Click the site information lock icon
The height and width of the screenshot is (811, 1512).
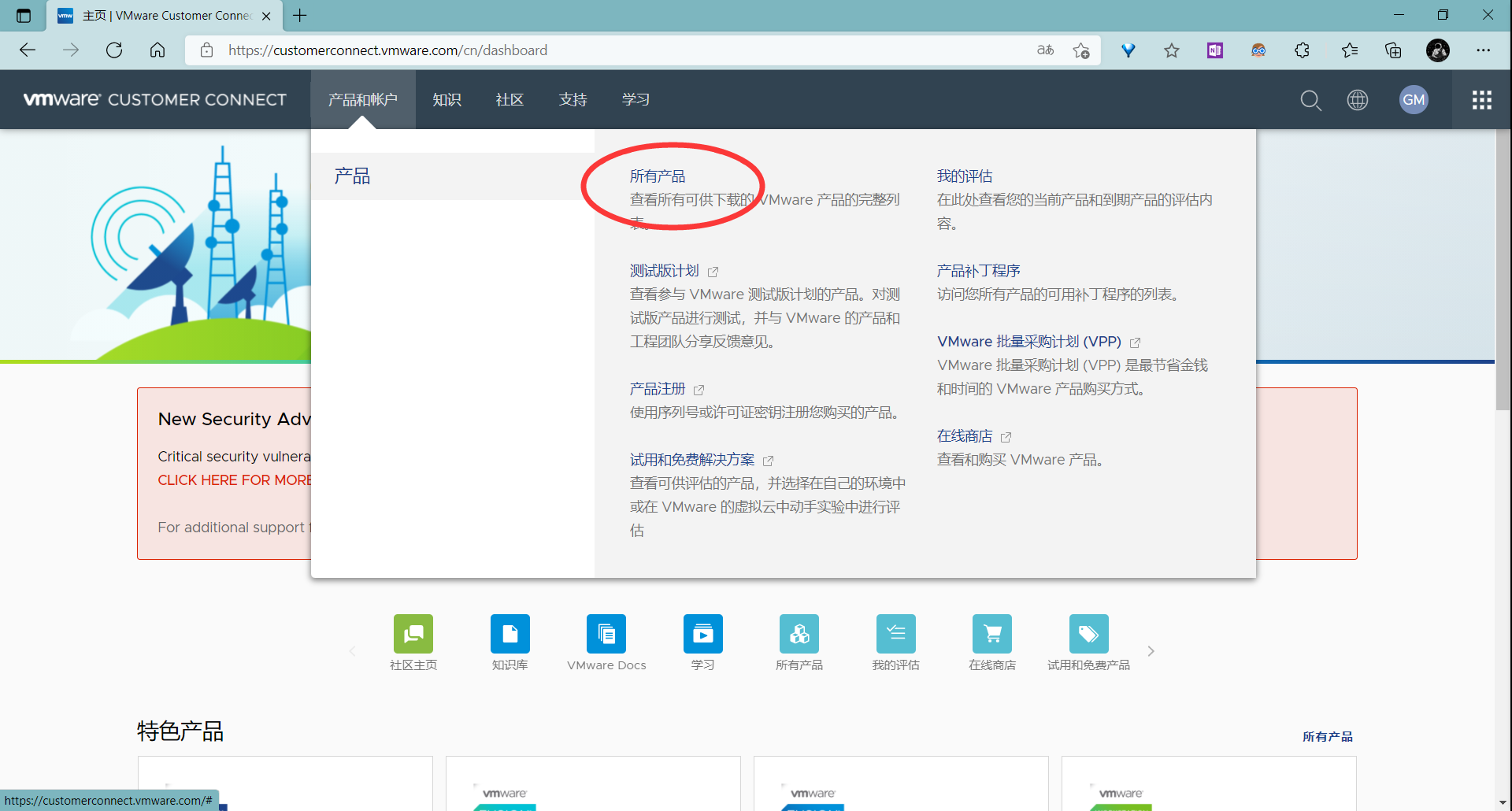tap(206, 50)
